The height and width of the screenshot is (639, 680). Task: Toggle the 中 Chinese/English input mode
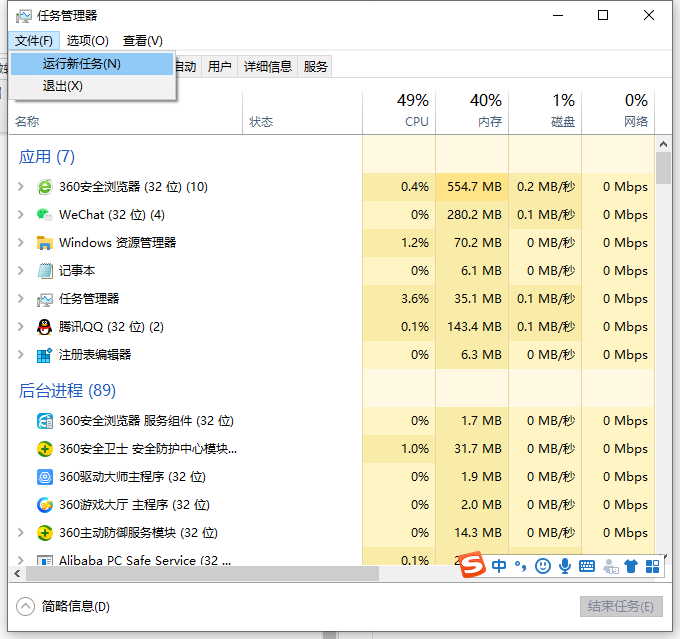[499, 566]
